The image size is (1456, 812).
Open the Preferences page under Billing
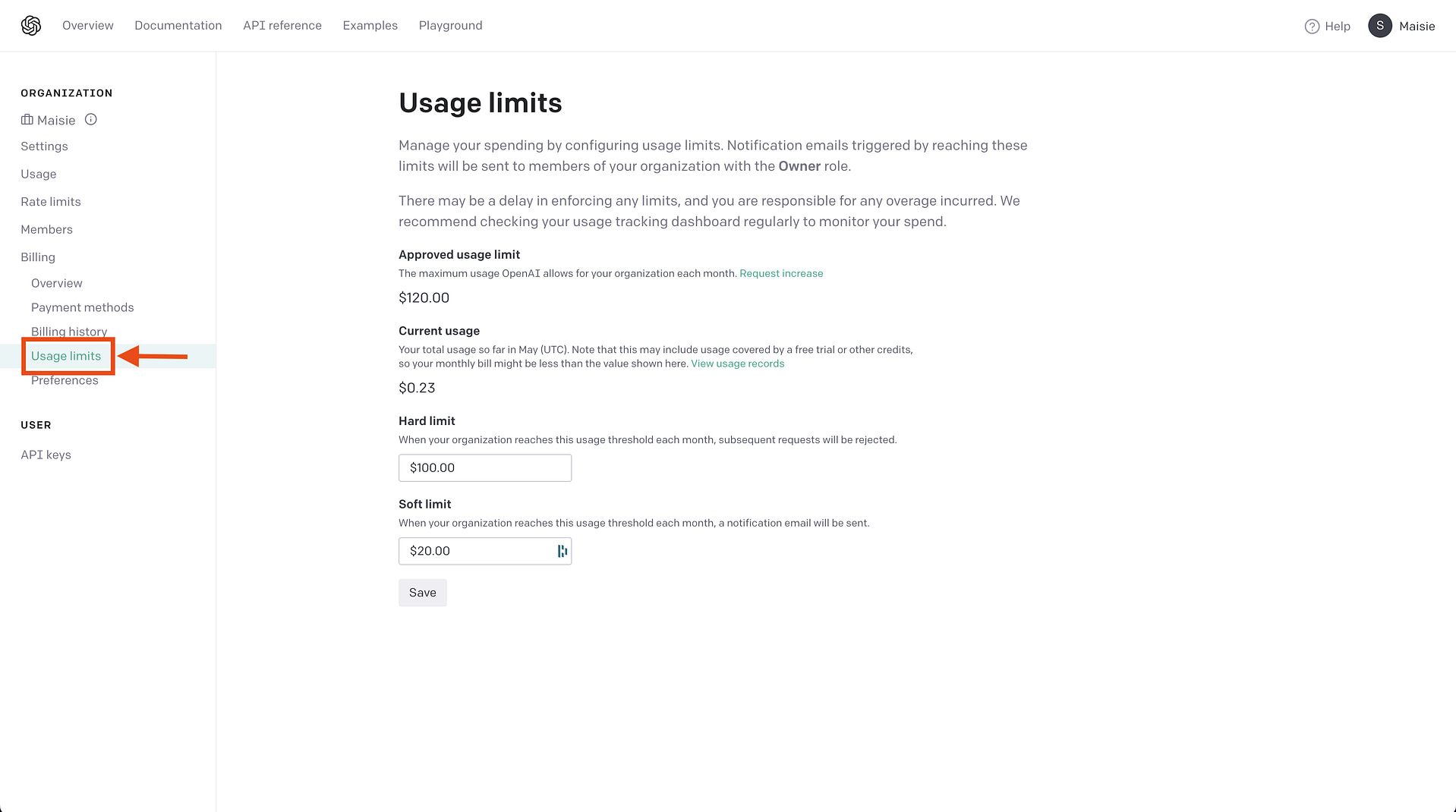[x=66, y=380]
